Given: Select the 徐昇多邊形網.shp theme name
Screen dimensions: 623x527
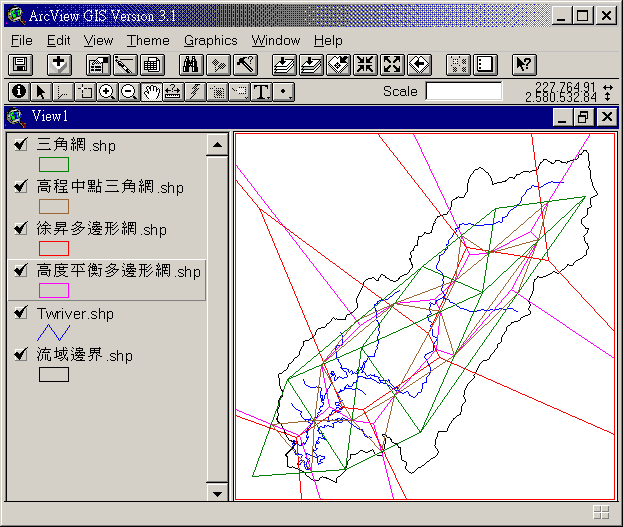Looking at the screenshot, I should (x=102, y=229).
